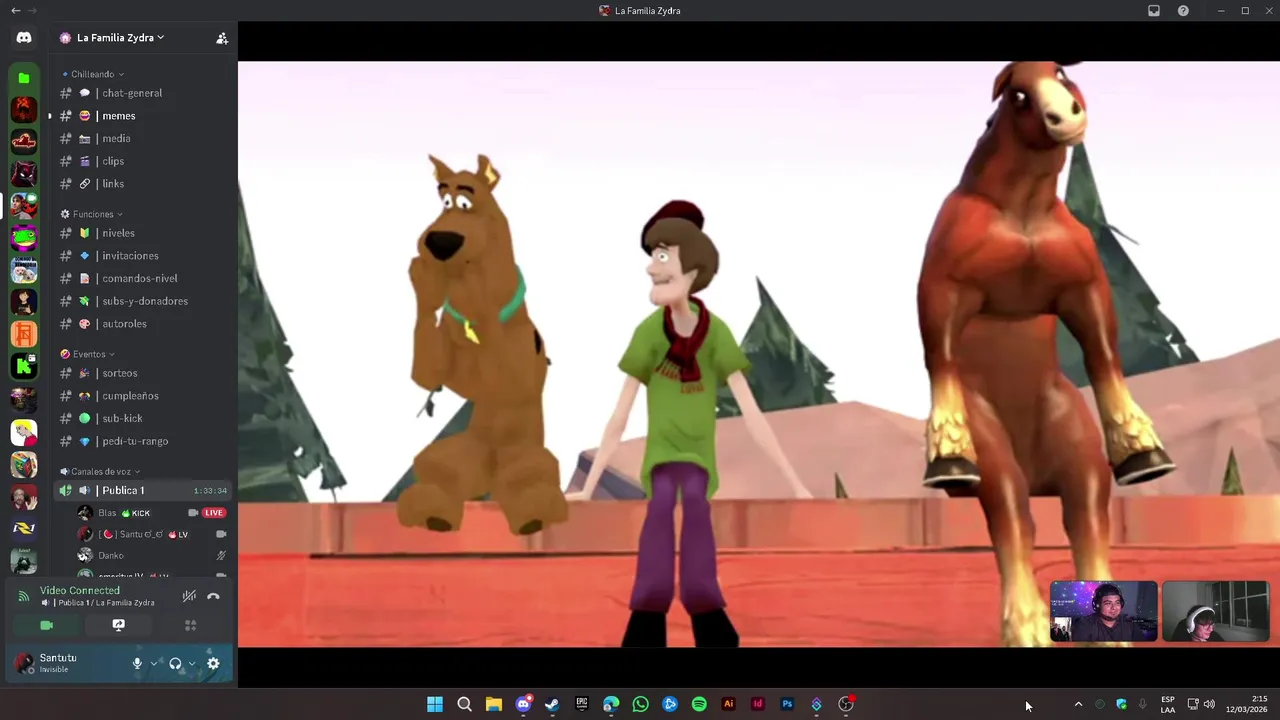Open Windows Start menu
The height and width of the screenshot is (720, 1280).
435,704
